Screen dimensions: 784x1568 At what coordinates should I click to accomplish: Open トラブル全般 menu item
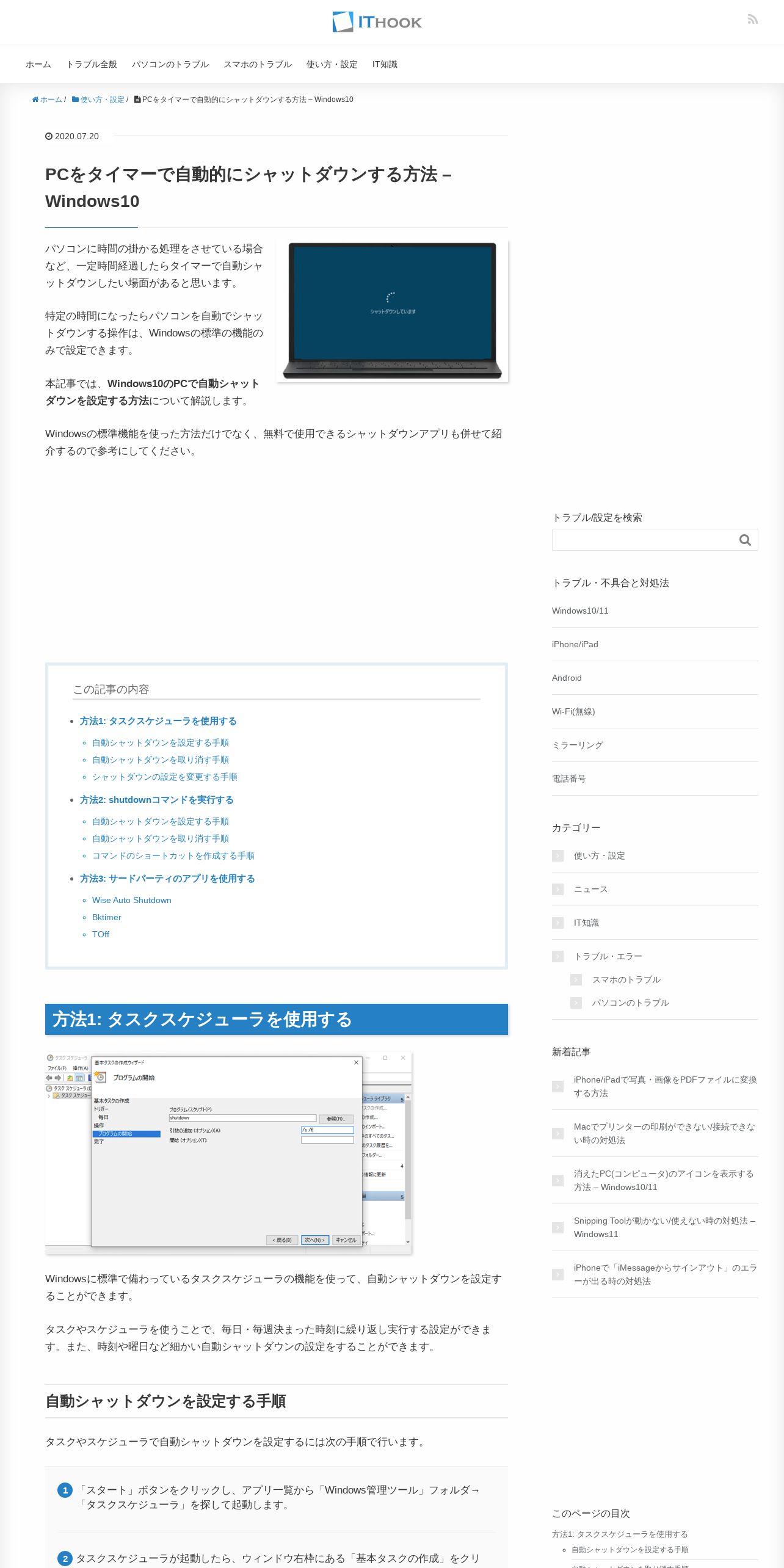click(92, 64)
